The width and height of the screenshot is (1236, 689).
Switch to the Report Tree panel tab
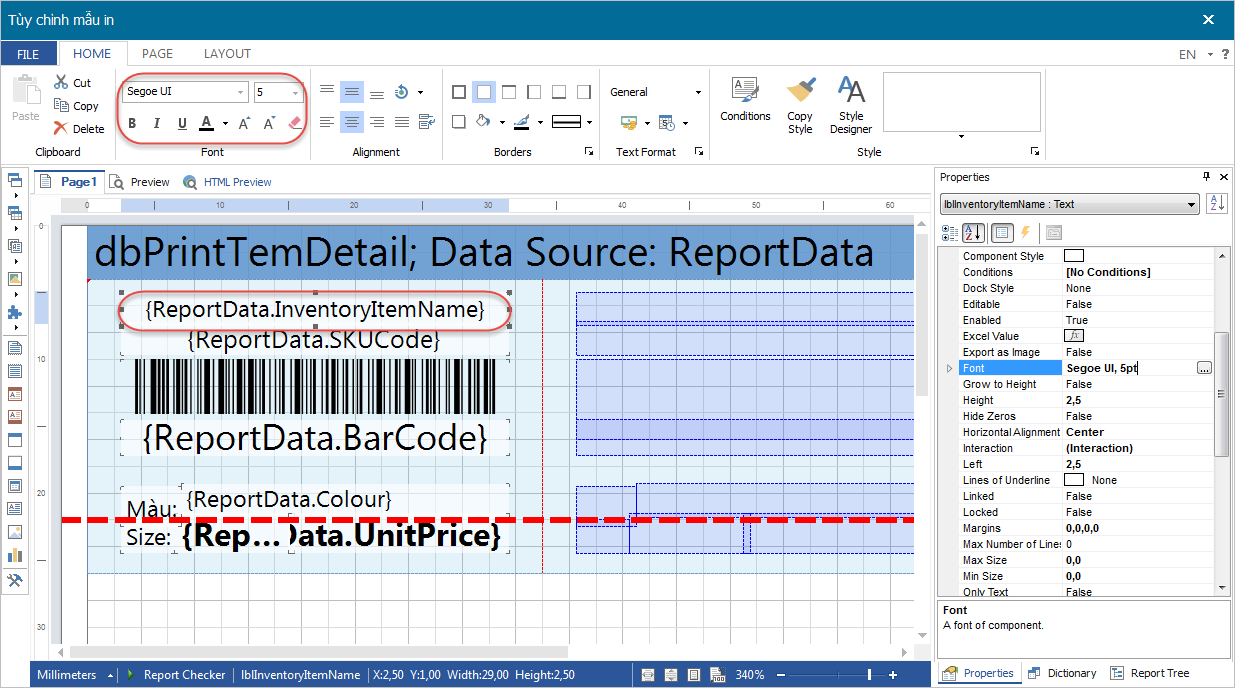(1150, 674)
